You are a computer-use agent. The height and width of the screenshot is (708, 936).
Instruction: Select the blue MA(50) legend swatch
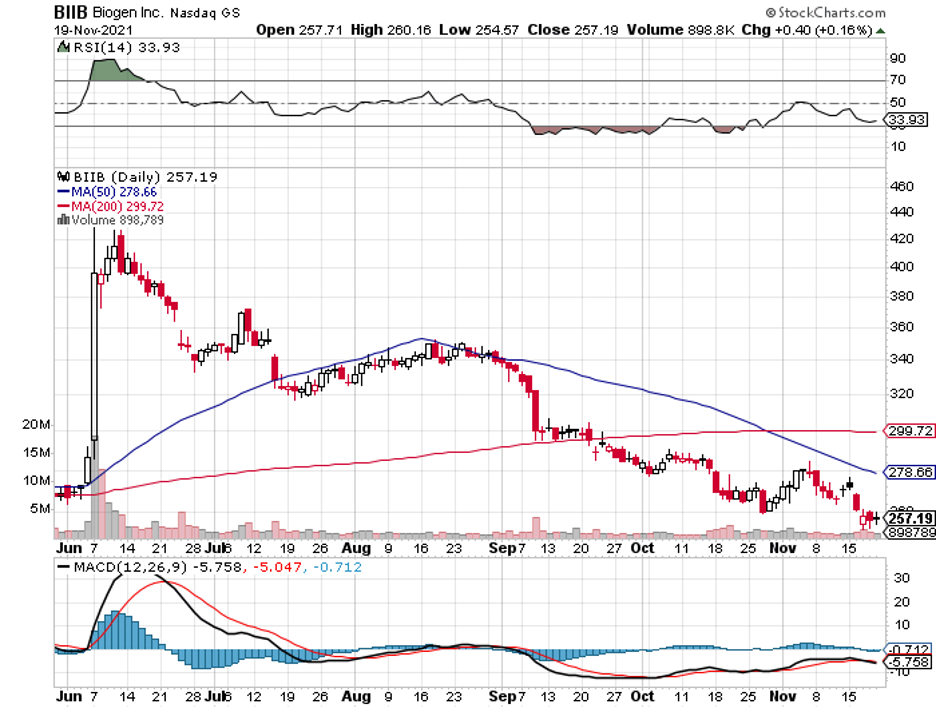pyautogui.click(x=63, y=191)
